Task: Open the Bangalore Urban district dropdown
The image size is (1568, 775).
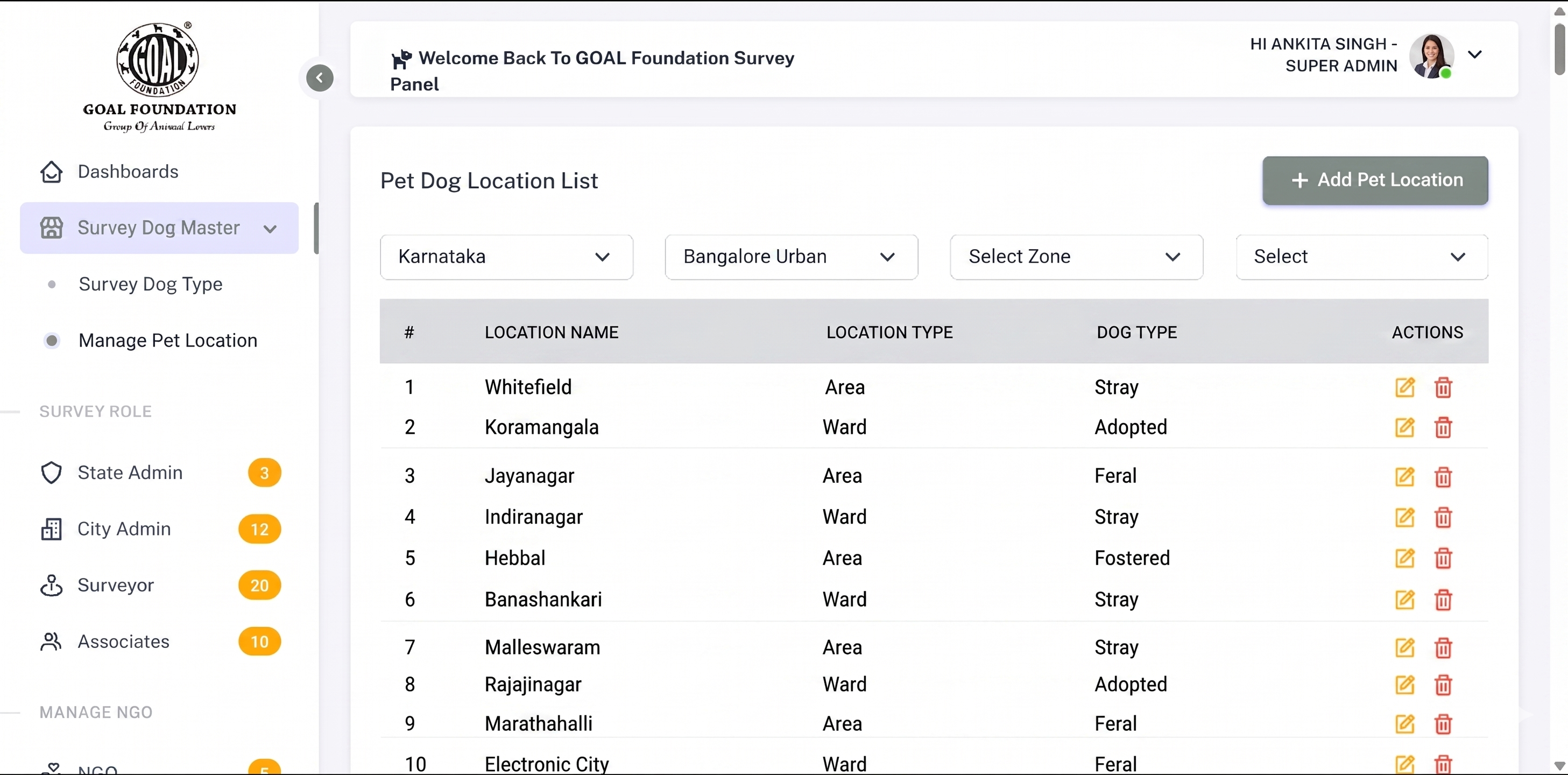Action: [x=792, y=257]
